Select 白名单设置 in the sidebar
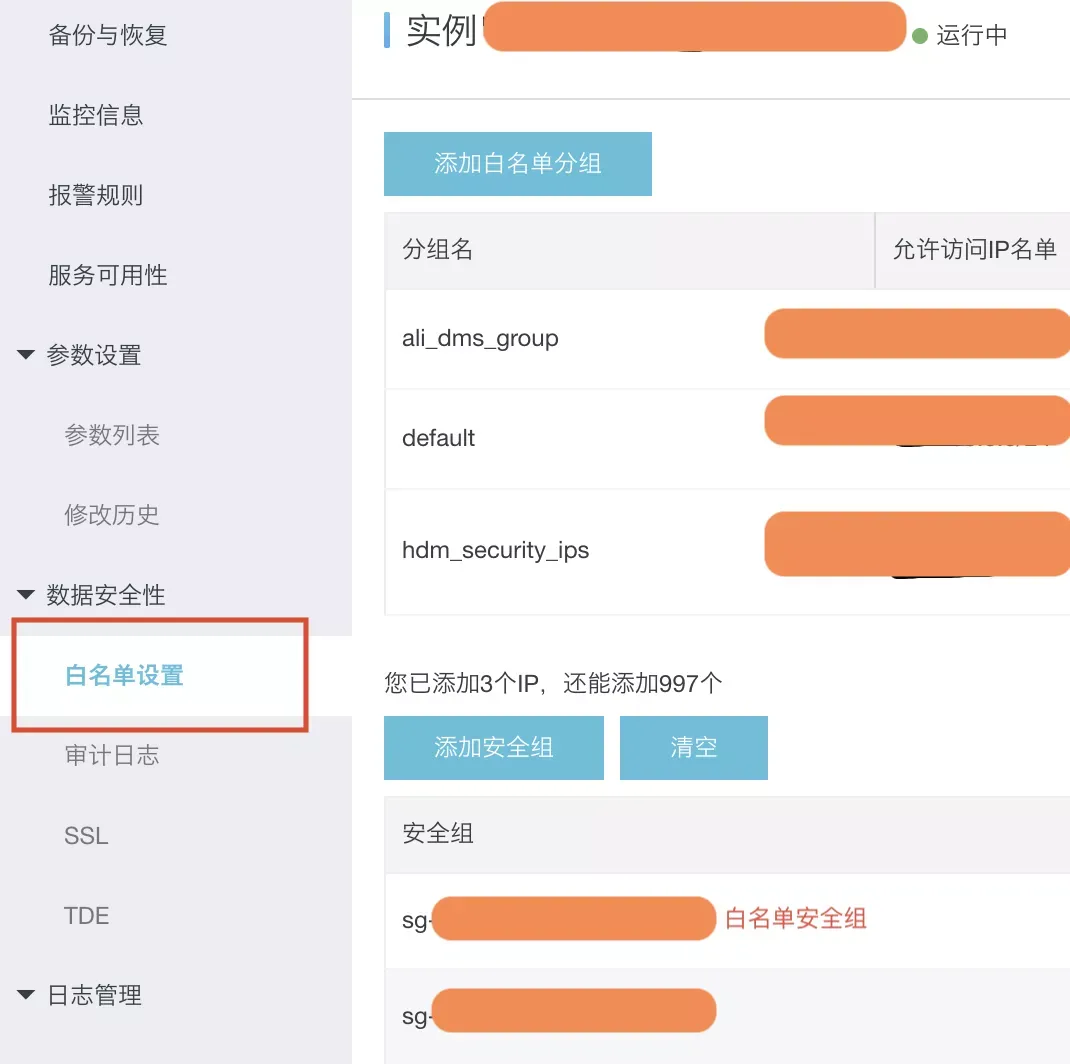This screenshot has width=1070, height=1064. click(x=124, y=675)
